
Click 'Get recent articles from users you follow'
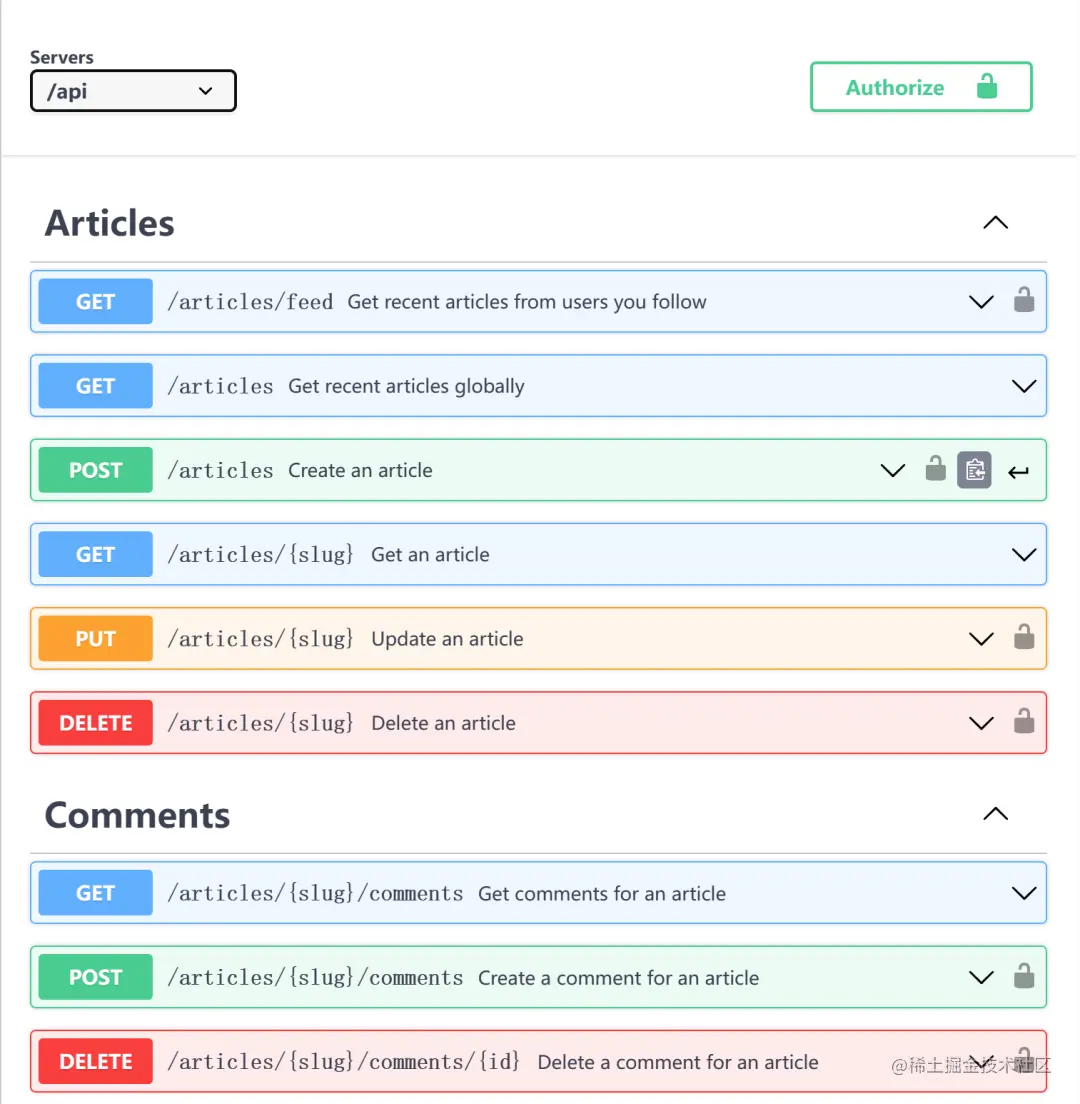pyautogui.click(x=527, y=302)
